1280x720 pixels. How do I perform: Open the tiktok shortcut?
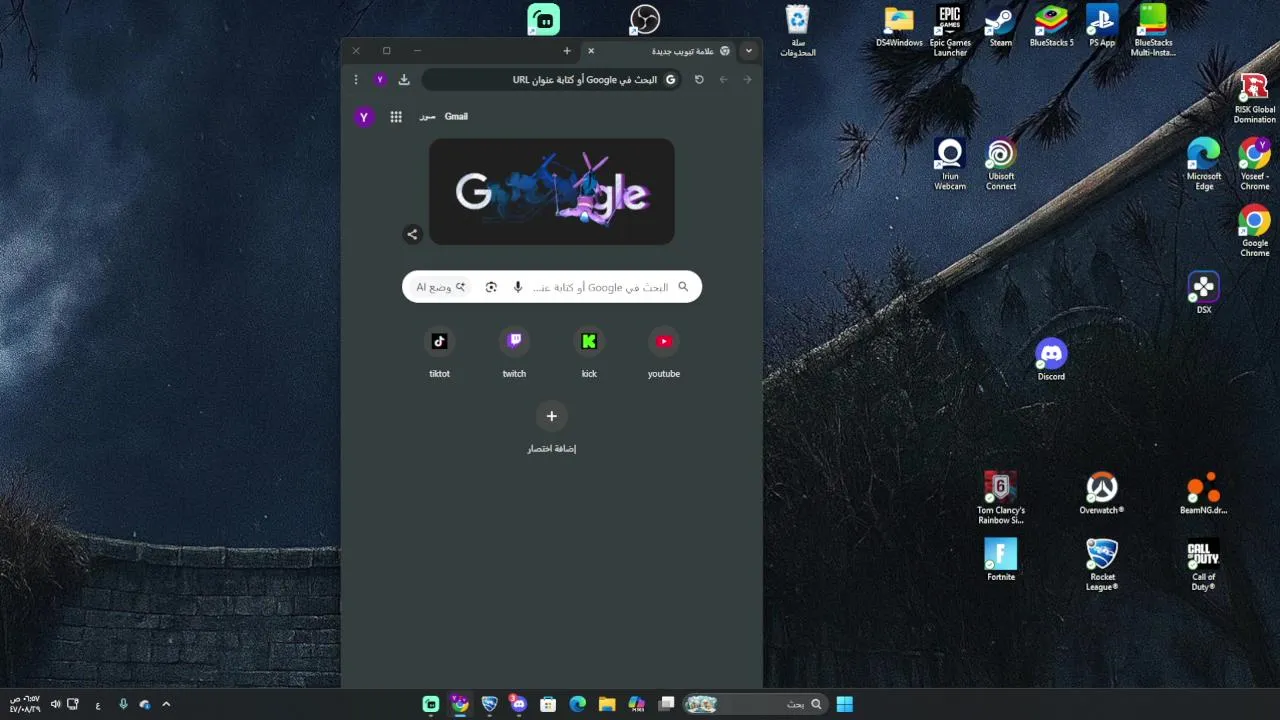coord(439,353)
